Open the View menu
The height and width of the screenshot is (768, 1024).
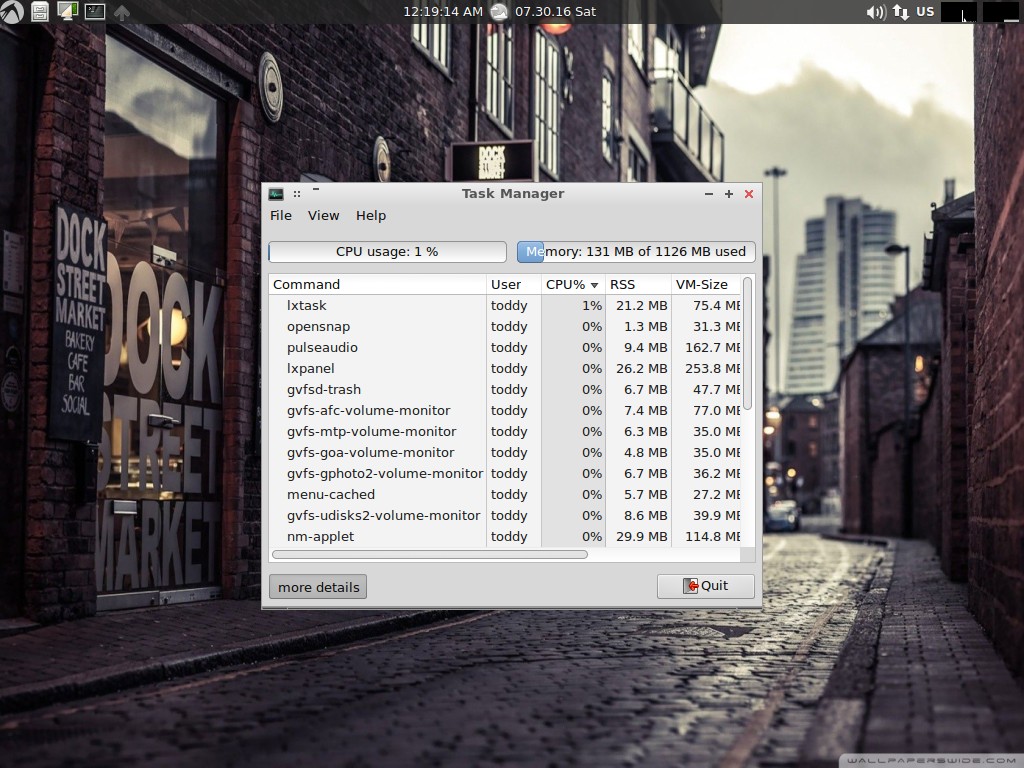(323, 215)
